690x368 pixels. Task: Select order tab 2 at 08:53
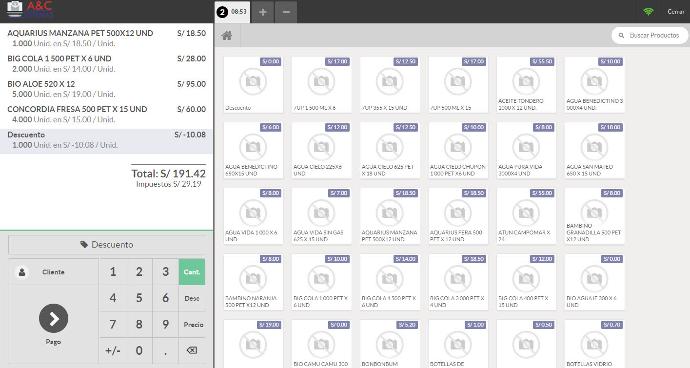232,12
